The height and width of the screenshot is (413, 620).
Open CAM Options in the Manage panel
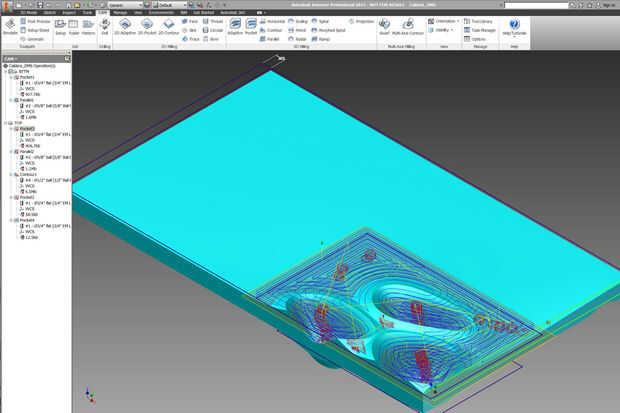point(474,39)
